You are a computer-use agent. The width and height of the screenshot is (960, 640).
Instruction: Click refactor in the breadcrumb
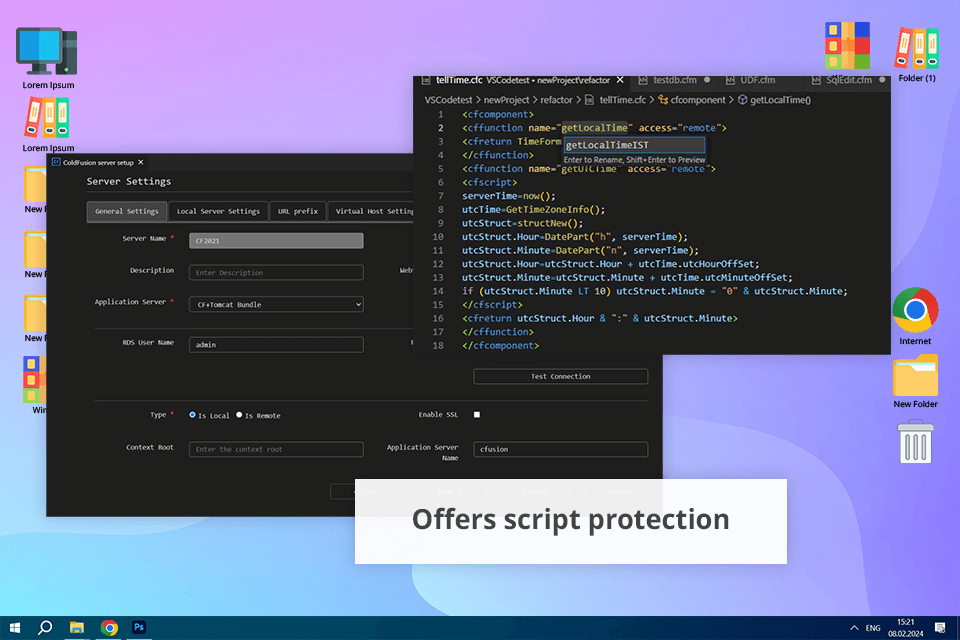556,100
